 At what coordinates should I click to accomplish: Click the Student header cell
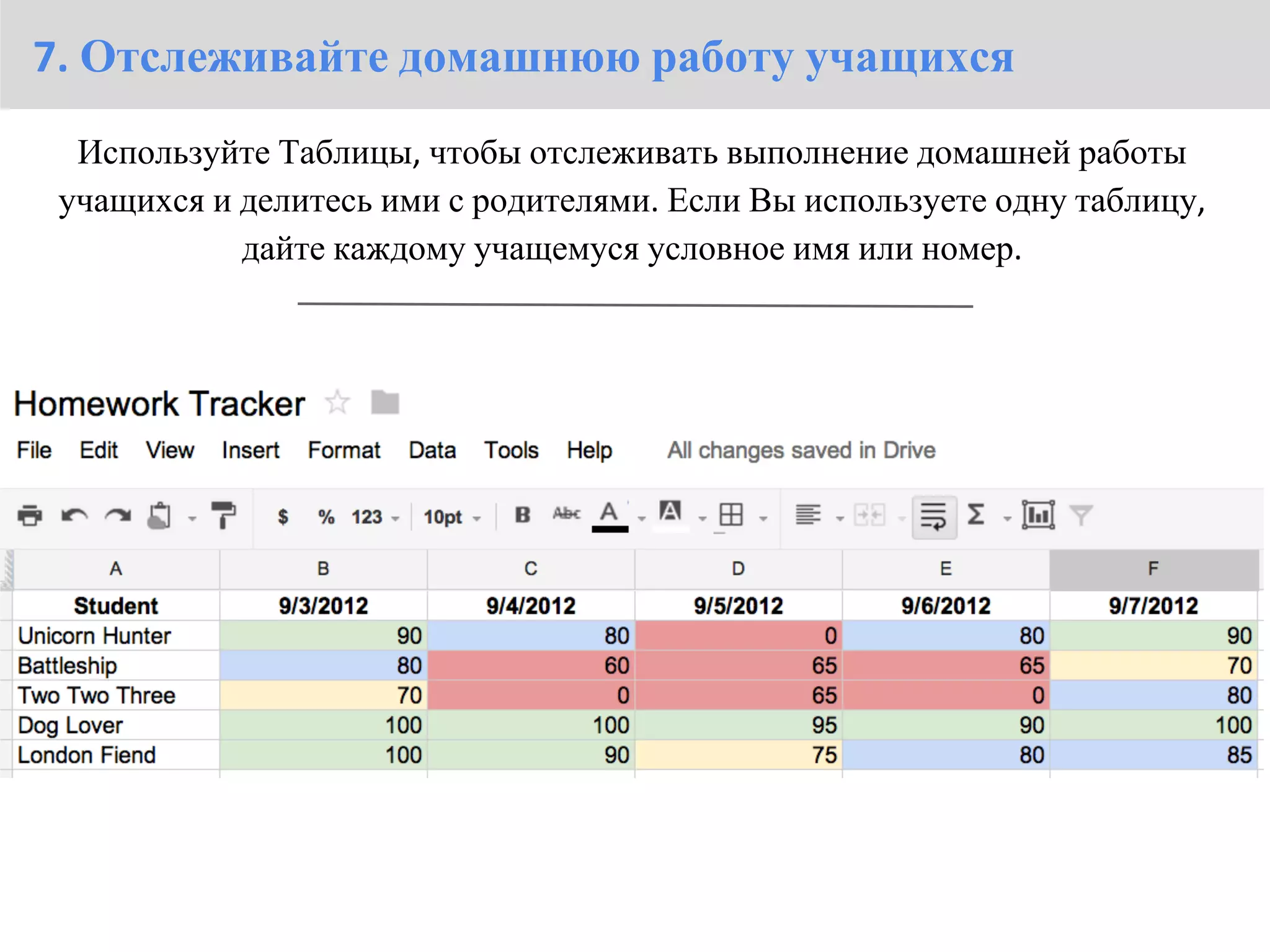(x=116, y=606)
